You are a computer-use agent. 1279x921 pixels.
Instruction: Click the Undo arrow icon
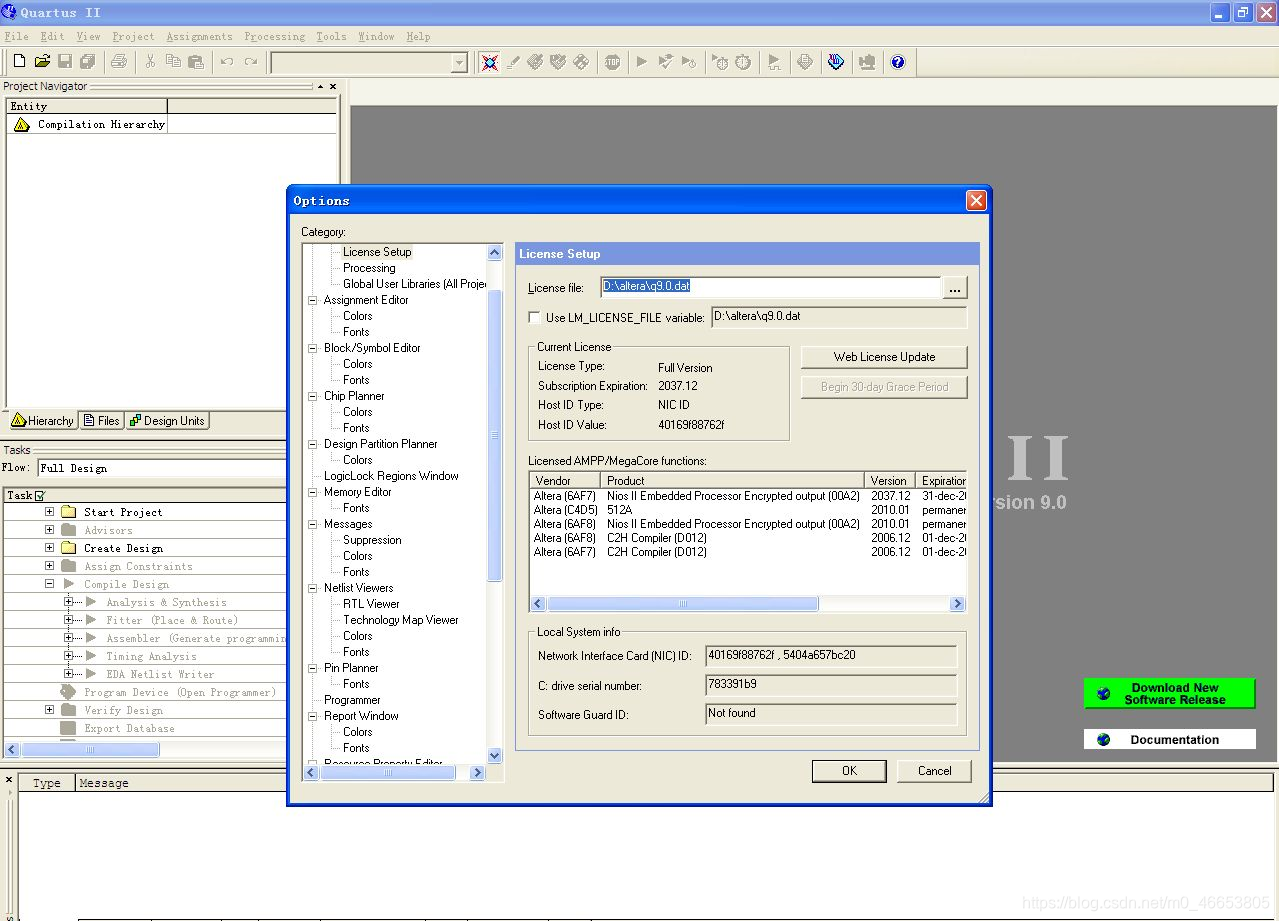(227, 62)
